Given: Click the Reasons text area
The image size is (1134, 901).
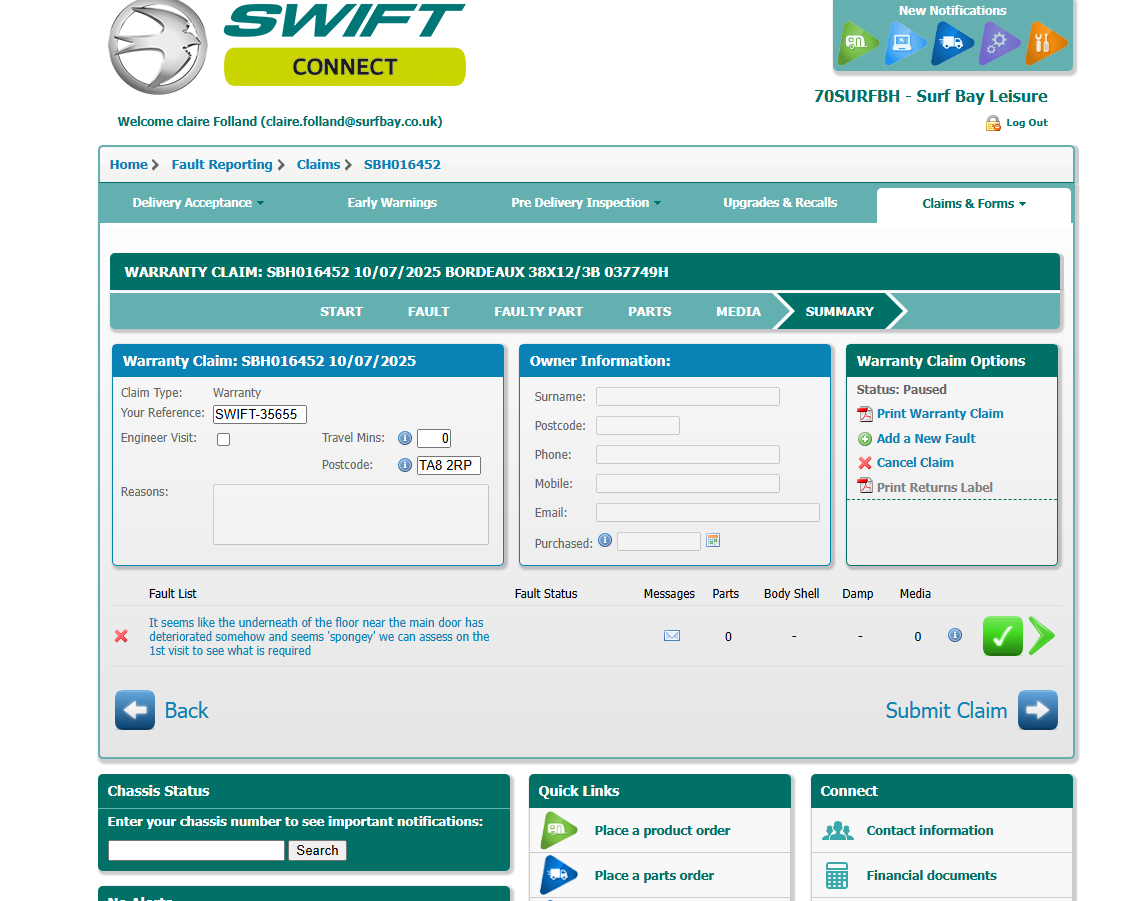Looking at the screenshot, I should (x=351, y=514).
